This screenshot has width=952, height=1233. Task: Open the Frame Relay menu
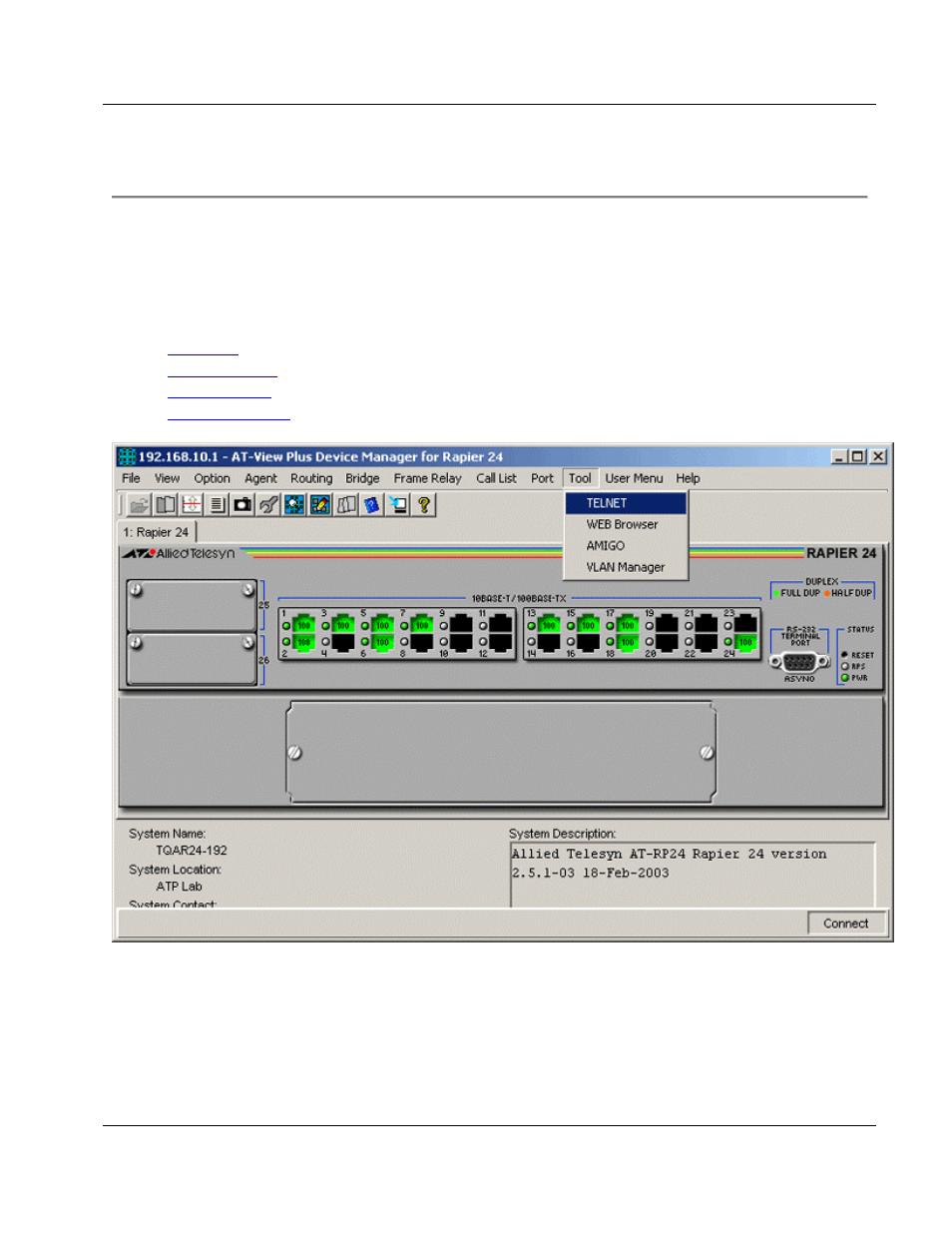tap(428, 478)
